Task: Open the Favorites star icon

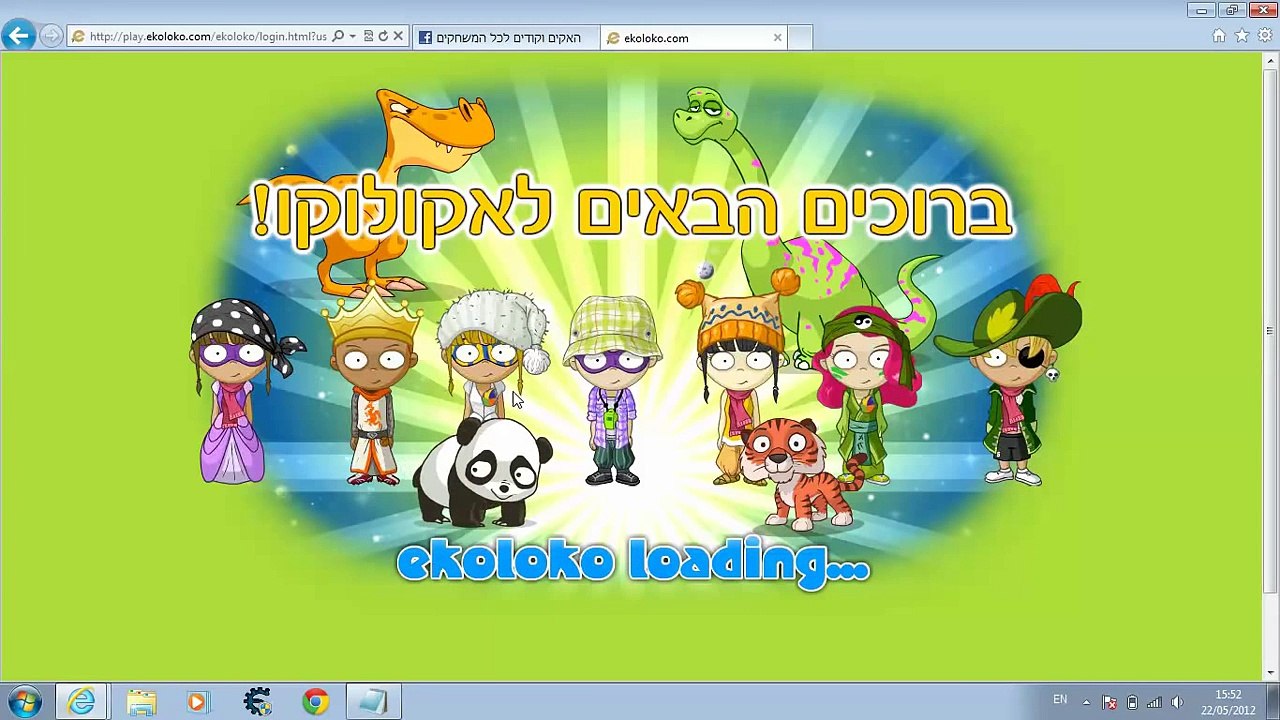Action: [x=1242, y=36]
